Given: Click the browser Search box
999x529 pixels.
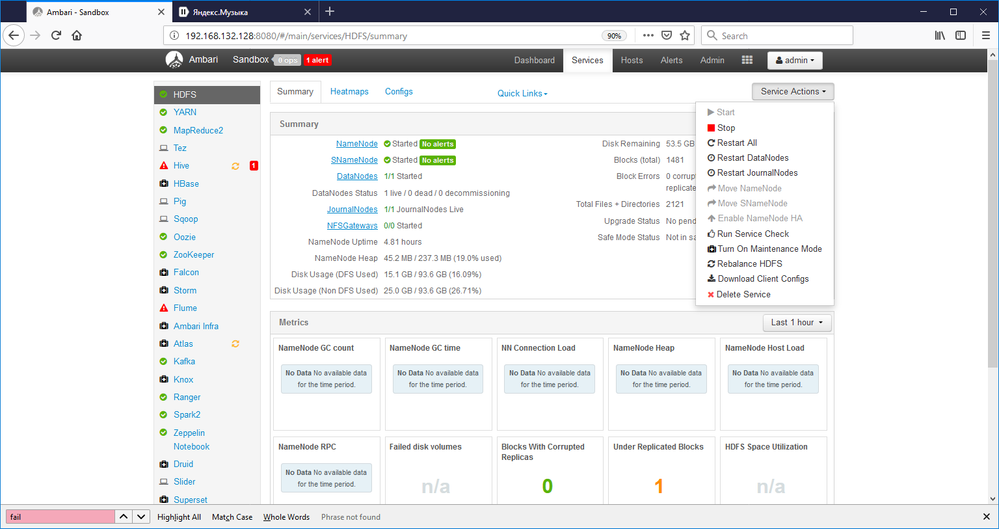Looking at the screenshot, I should click(x=777, y=36).
